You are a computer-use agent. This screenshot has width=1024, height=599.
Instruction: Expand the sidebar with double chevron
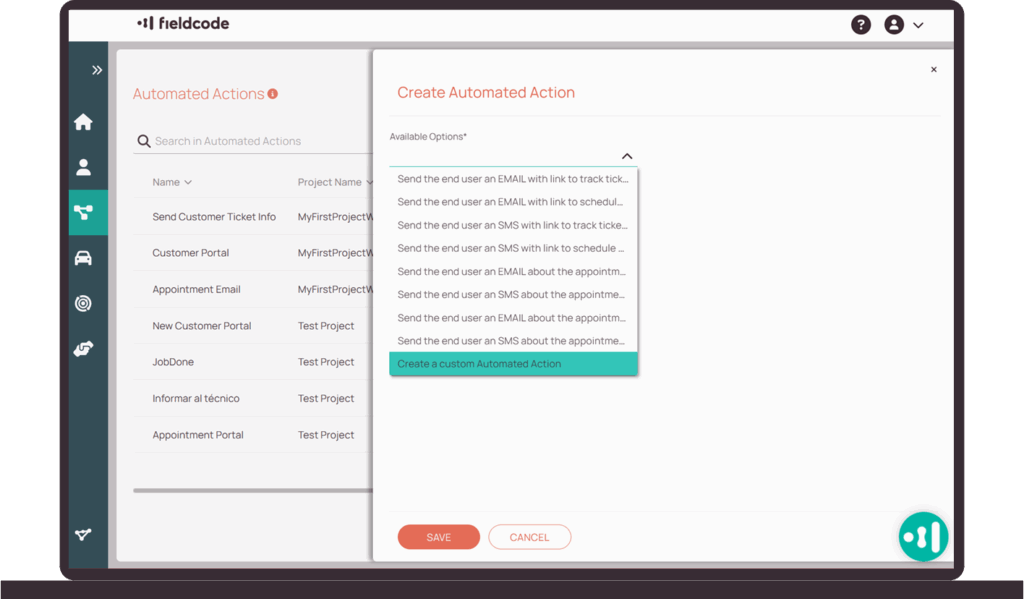coord(97,70)
